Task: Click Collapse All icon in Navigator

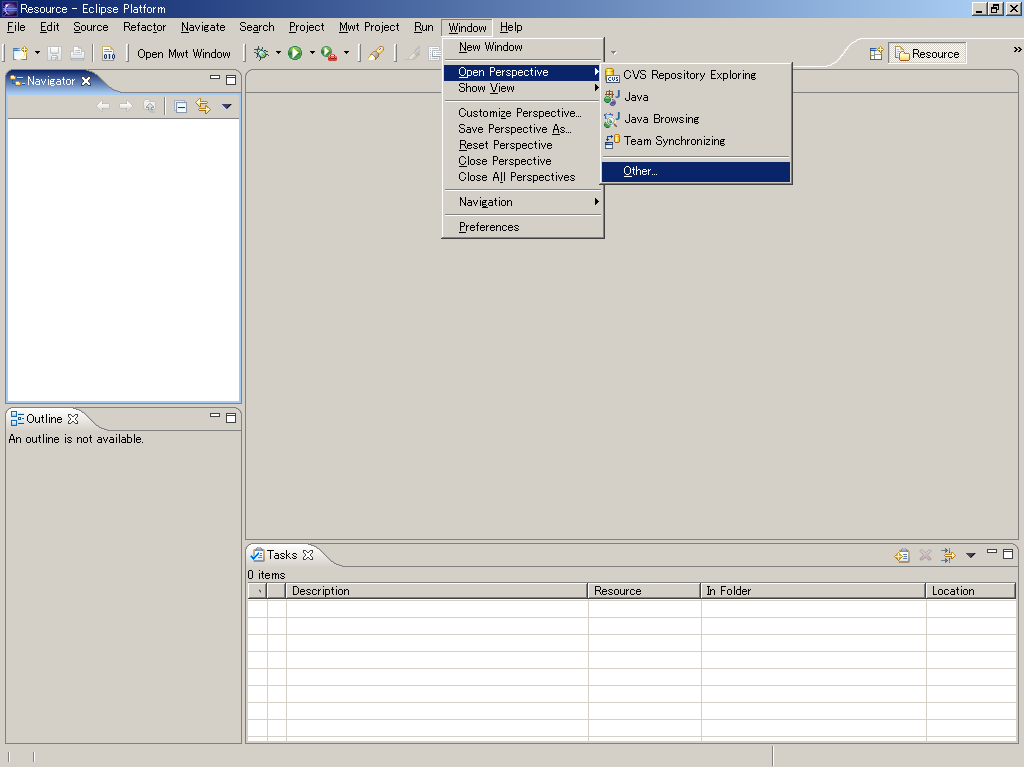Action: click(181, 106)
